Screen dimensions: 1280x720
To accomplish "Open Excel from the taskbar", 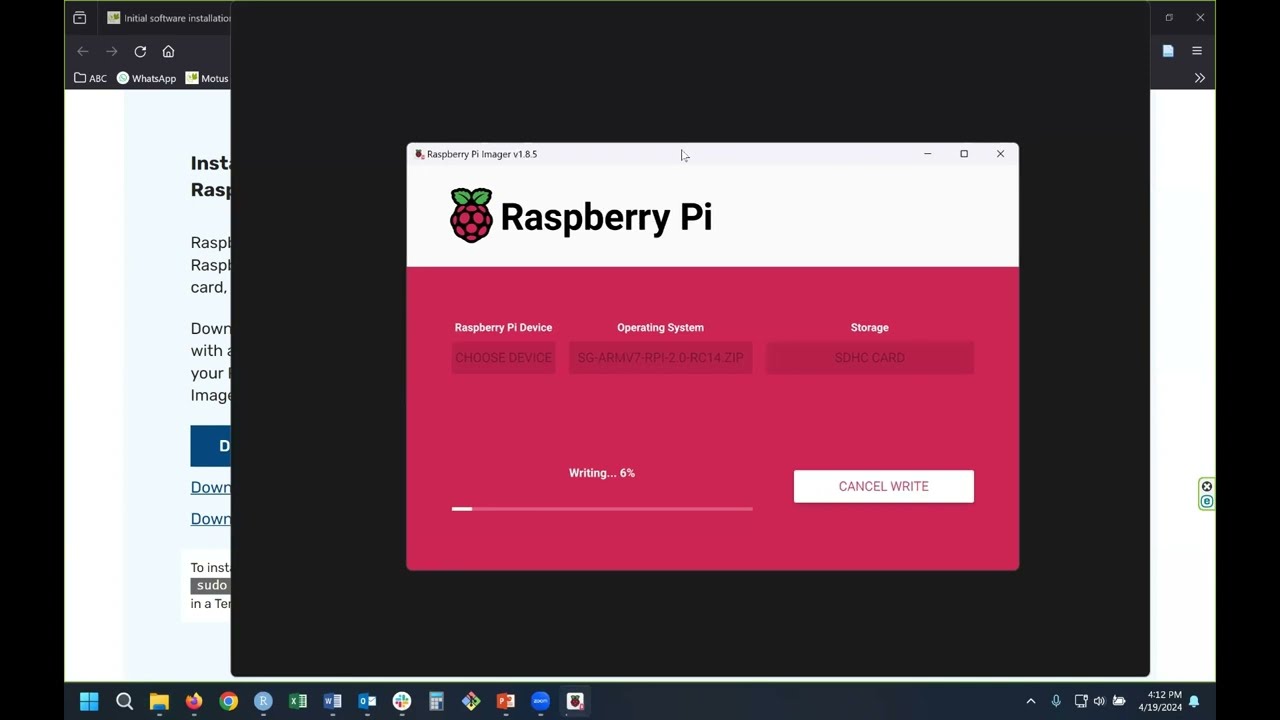I will pyautogui.click(x=298, y=701).
